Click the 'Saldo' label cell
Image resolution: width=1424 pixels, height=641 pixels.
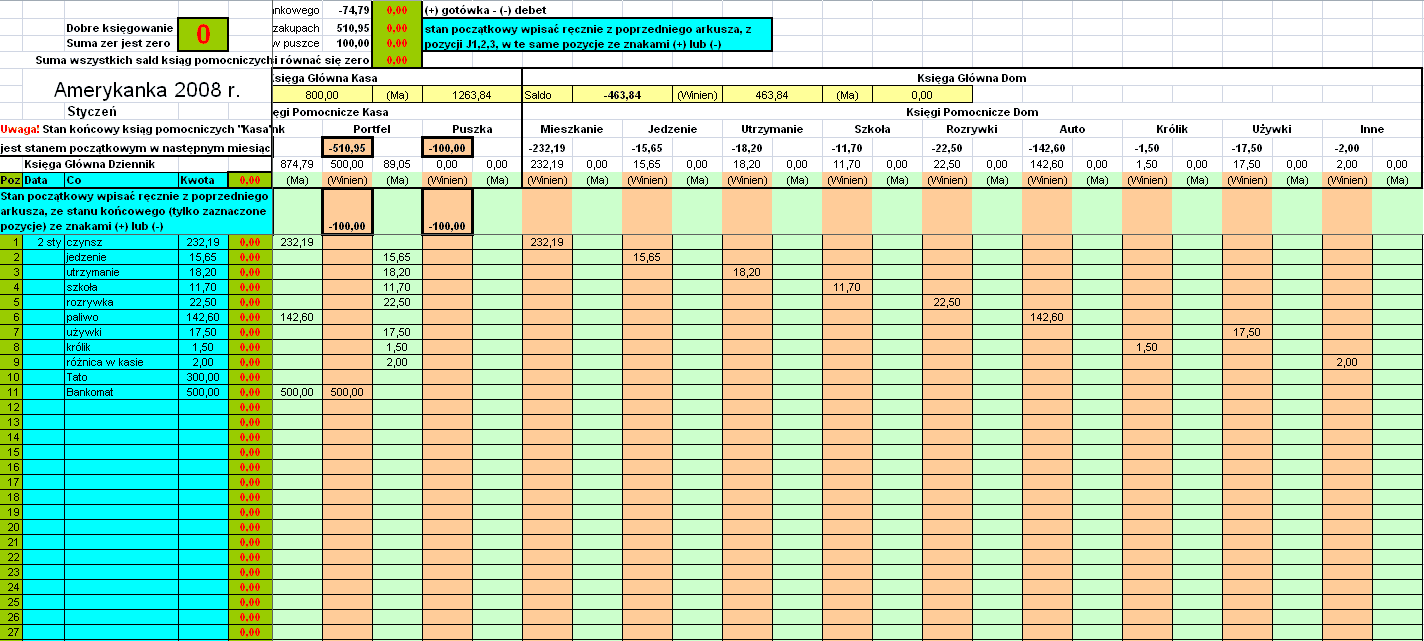[548, 95]
